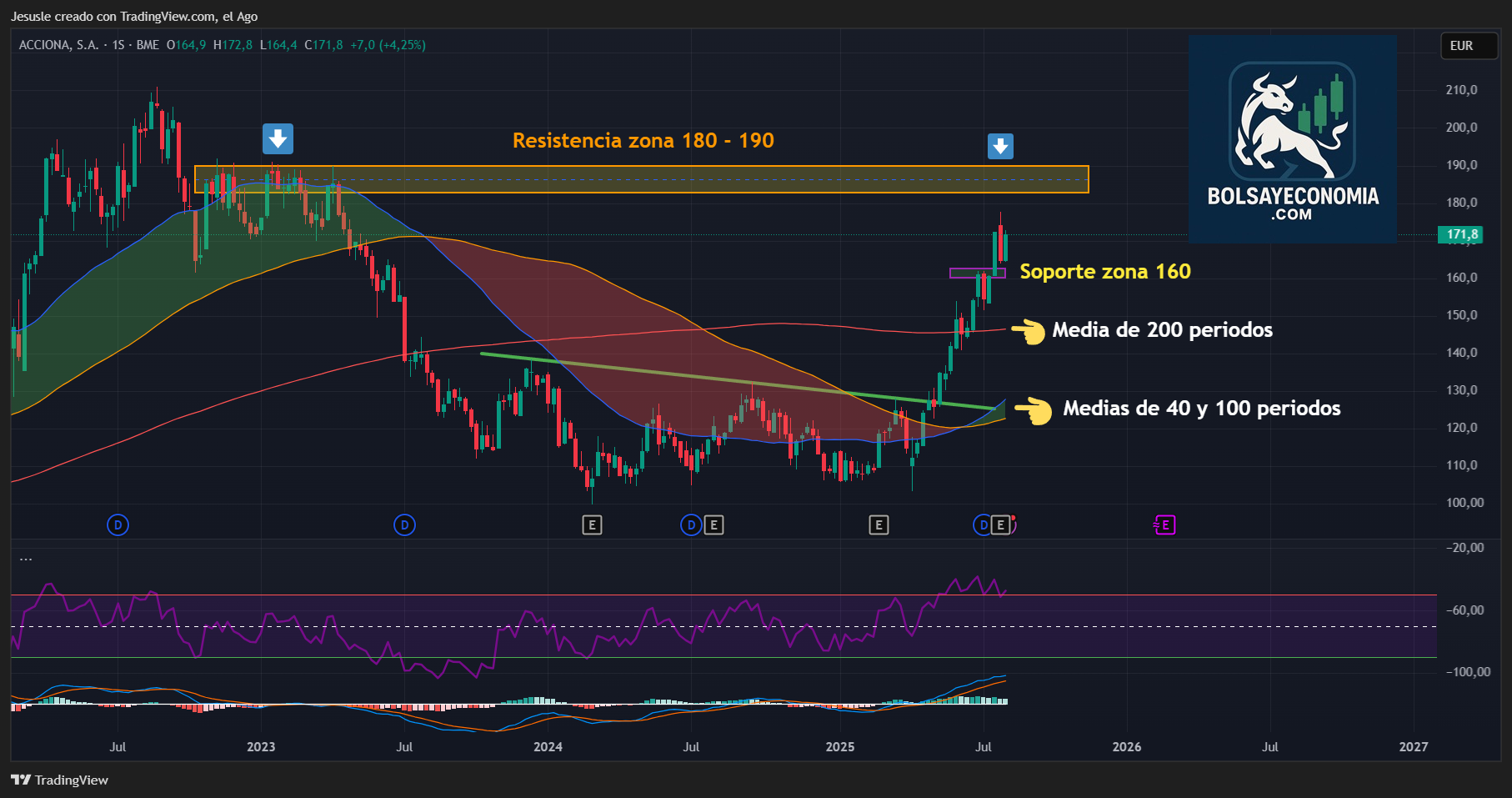Click the close value C171,8

[323, 45]
